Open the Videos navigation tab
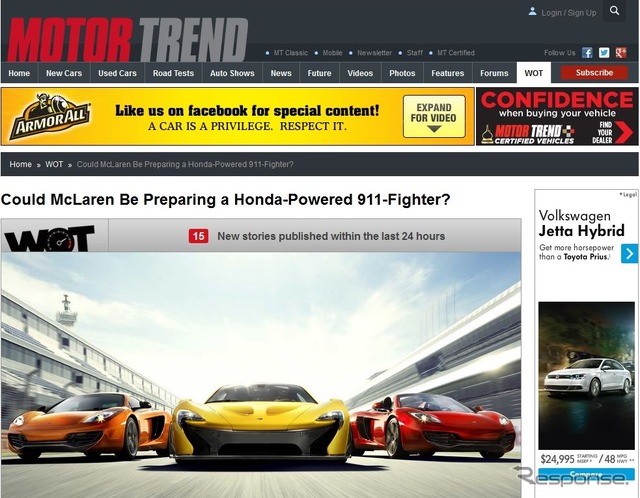Image resolution: width=640 pixels, height=498 pixels. pyautogui.click(x=360, y=73)
